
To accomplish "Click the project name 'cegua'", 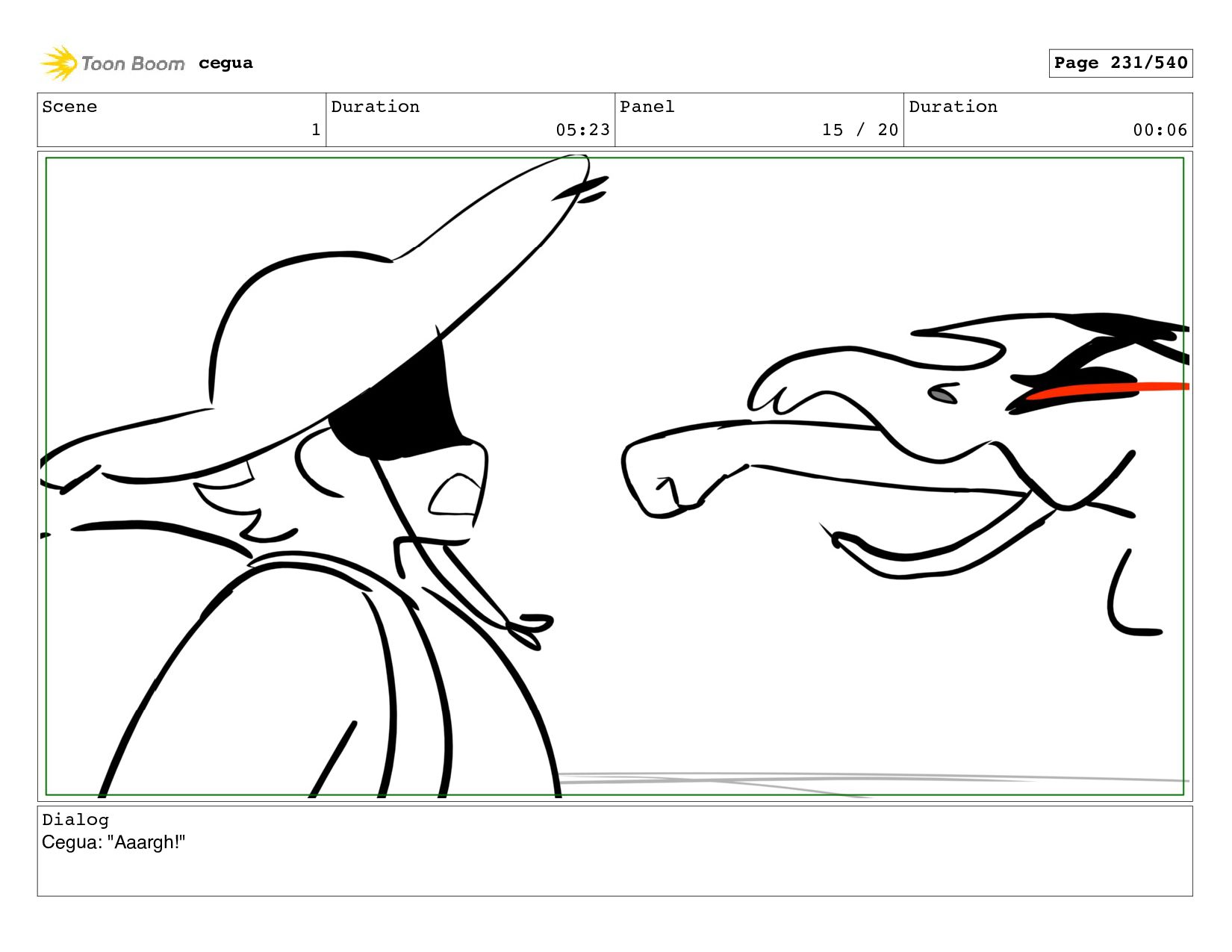I will [x=225, y=63].
